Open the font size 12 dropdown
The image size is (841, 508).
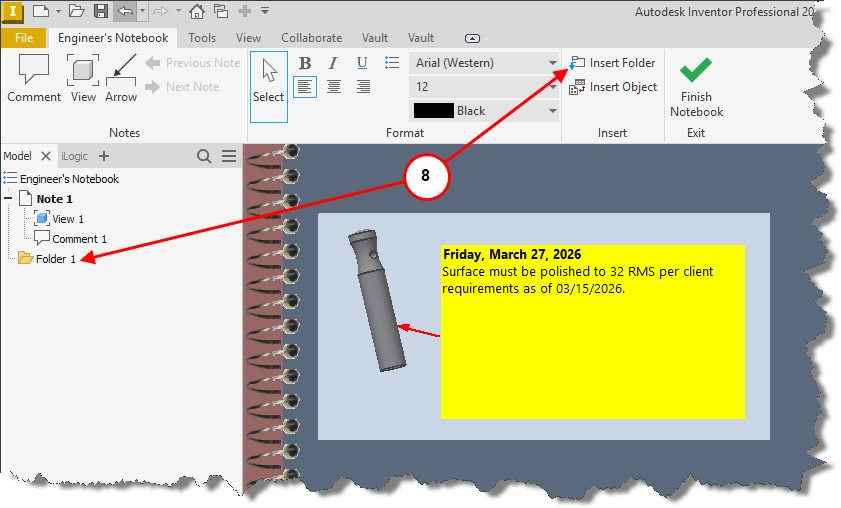pos(484,87)
